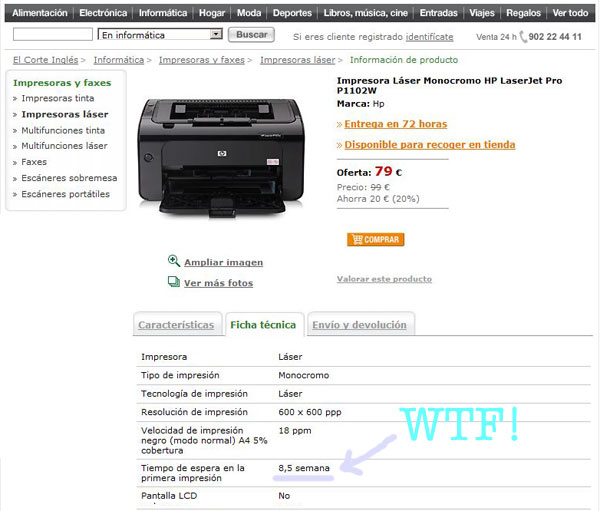Click the HP LaserJet printer product image
The image size is (600, 511).
coord(221,158)
